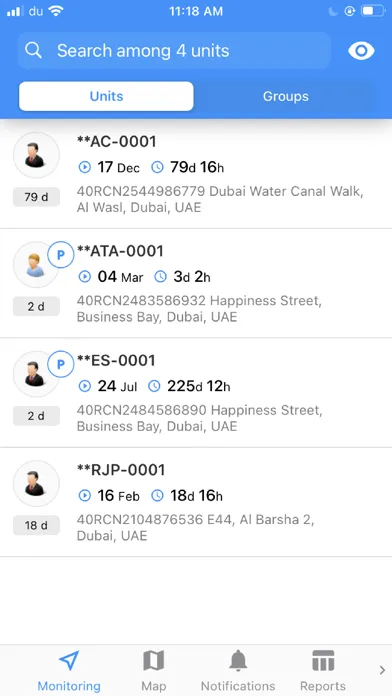392x696 pixels.
Task: Open unit **AC-0001 details
Action: point(196,174)
